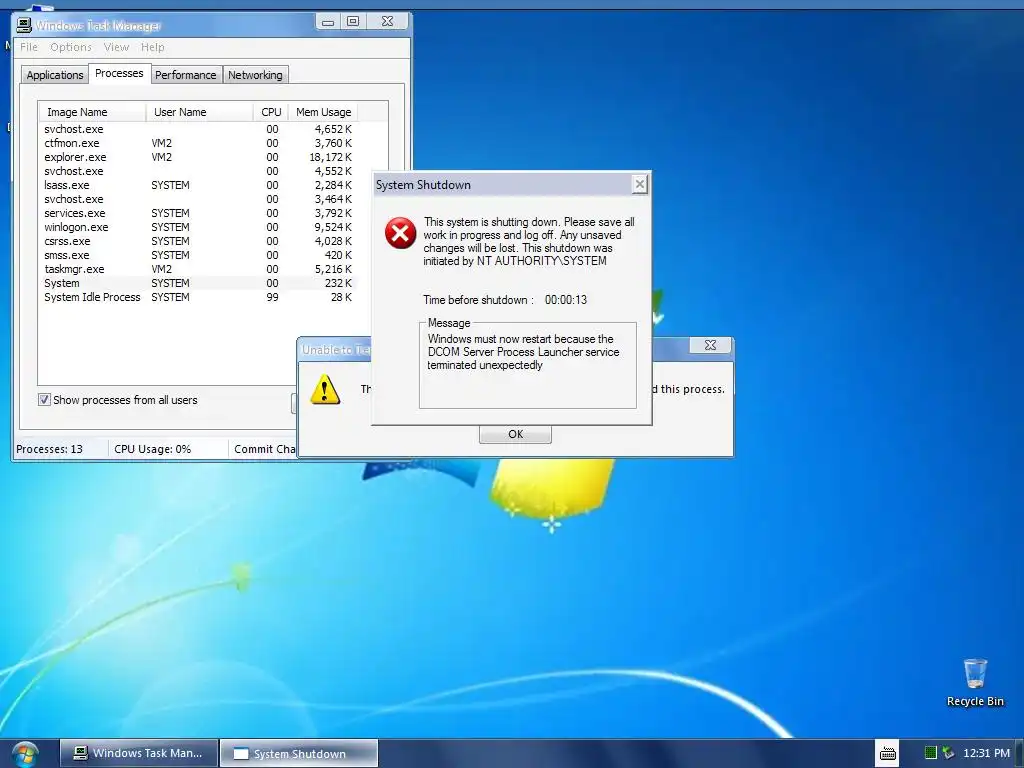Image resolution: width=1024 pixels, height=768 pixels.
Task: Select the services.exe process row
Action: tap(198, 214)
